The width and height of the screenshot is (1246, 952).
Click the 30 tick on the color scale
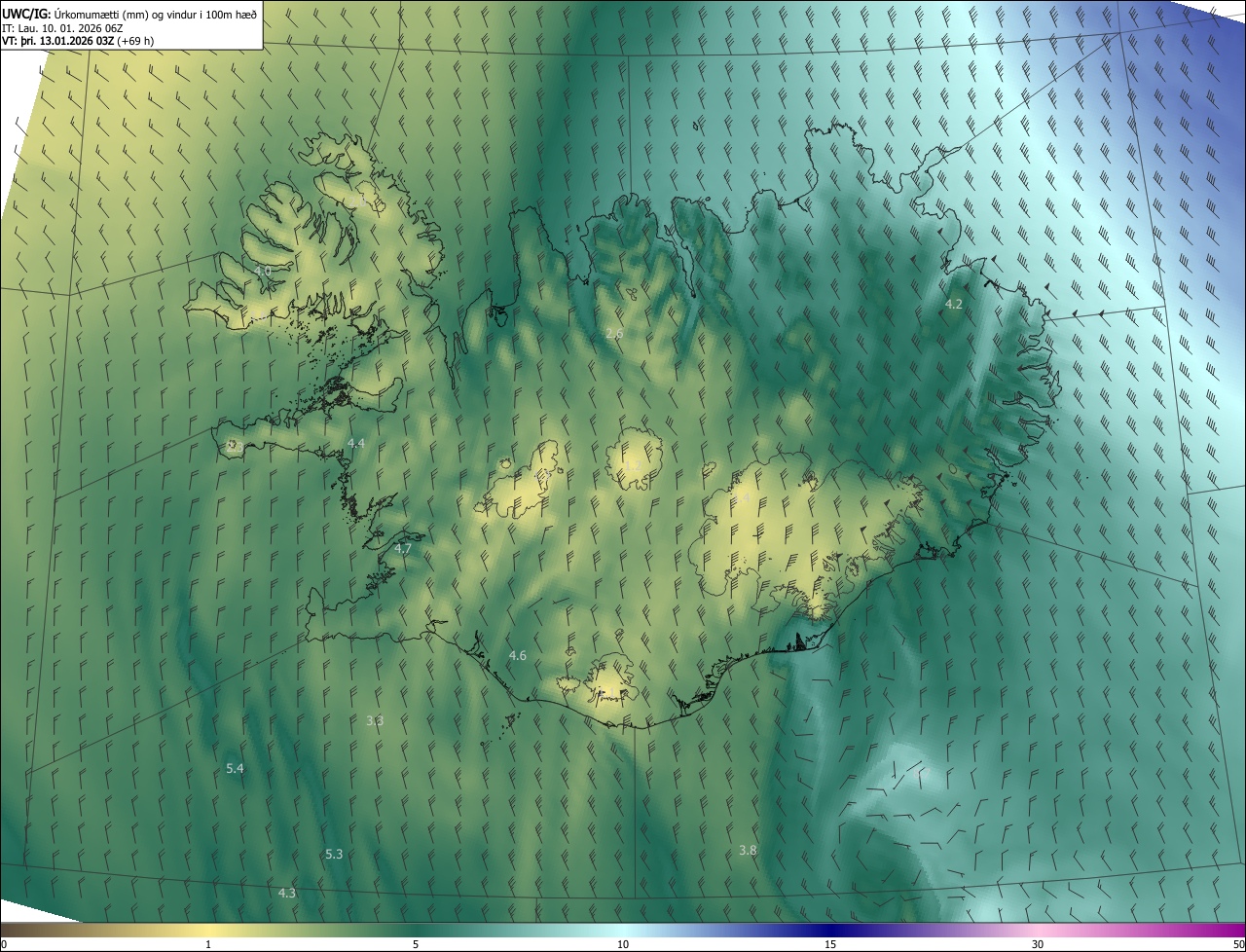pos(1038,944)
